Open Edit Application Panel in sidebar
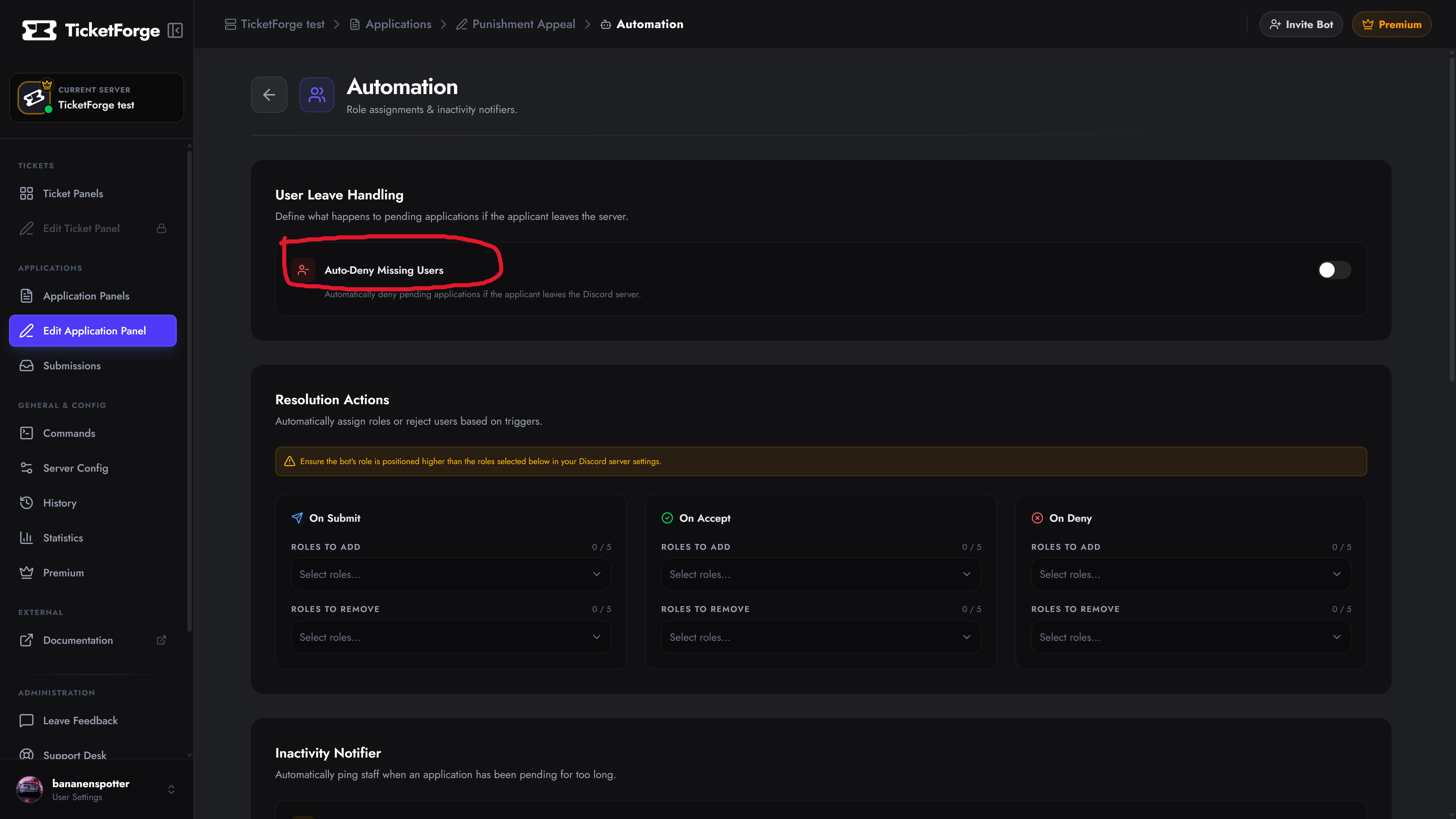Screen dimensions: 1456x819 click(93, 331)
